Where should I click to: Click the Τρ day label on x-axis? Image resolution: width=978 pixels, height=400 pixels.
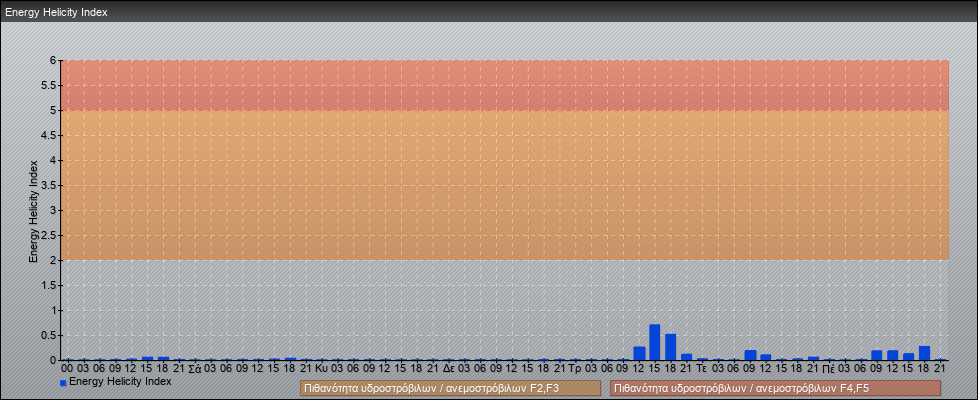pyautogui.click(x=576, y=368)
